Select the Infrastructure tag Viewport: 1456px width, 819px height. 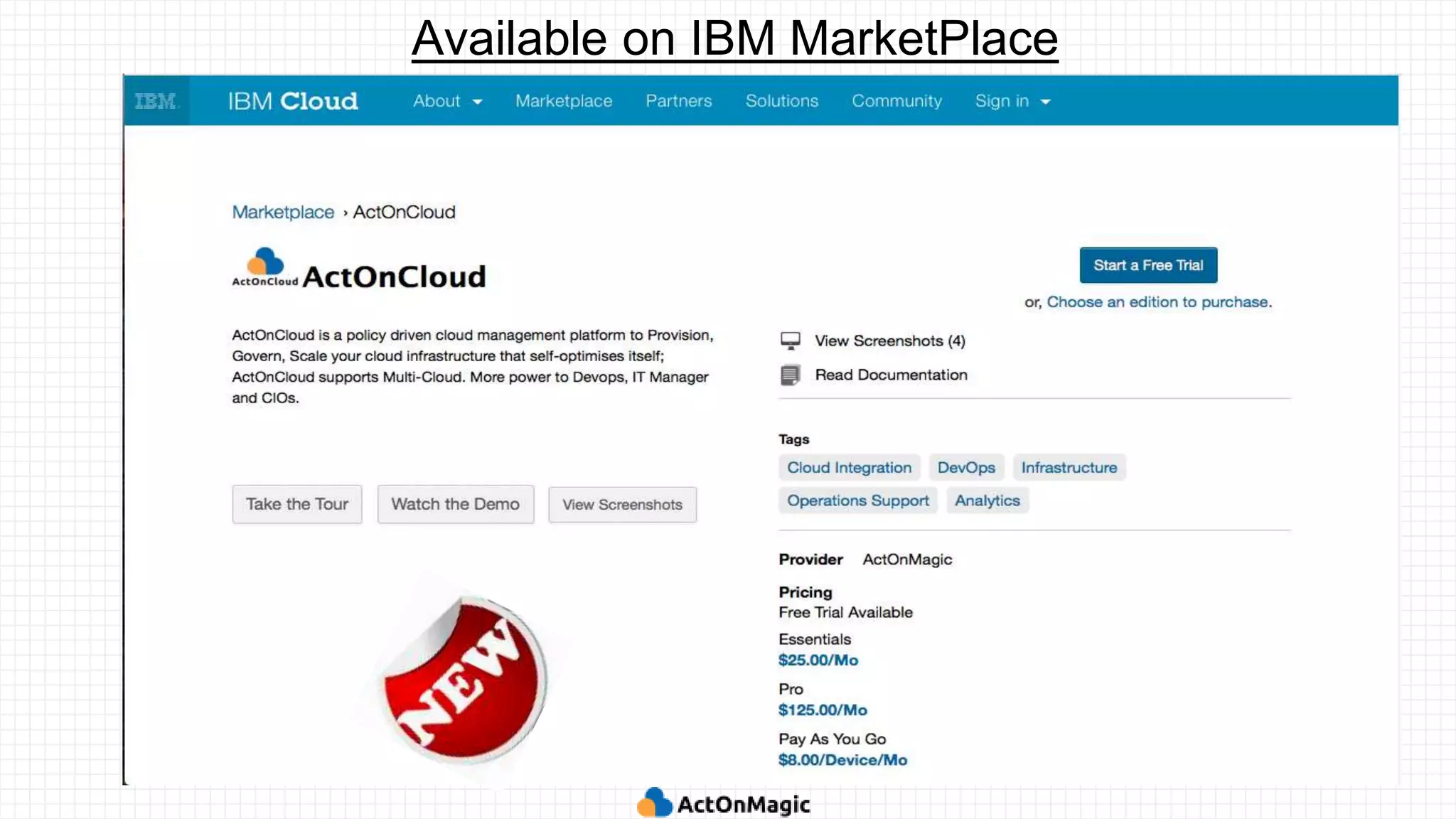[1069, 468]
